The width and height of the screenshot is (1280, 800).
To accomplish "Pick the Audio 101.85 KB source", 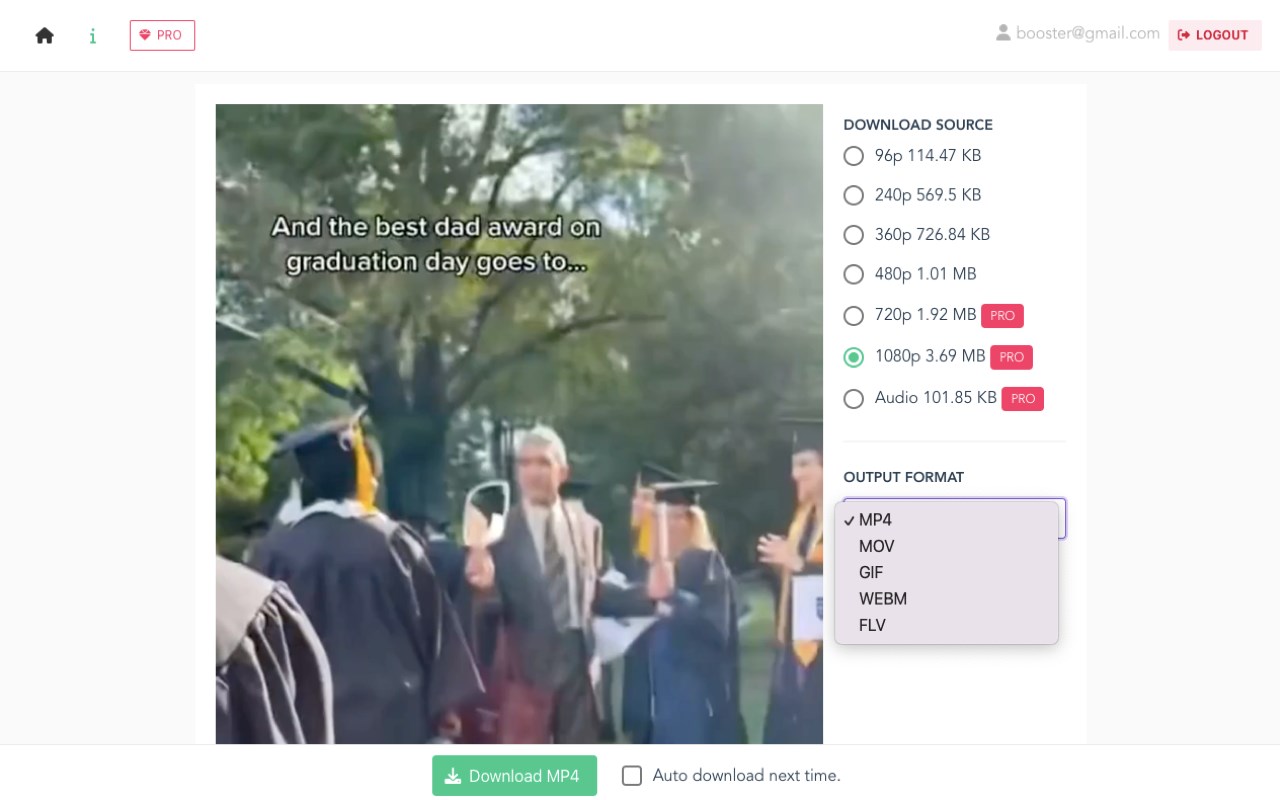I will point(853,399).
